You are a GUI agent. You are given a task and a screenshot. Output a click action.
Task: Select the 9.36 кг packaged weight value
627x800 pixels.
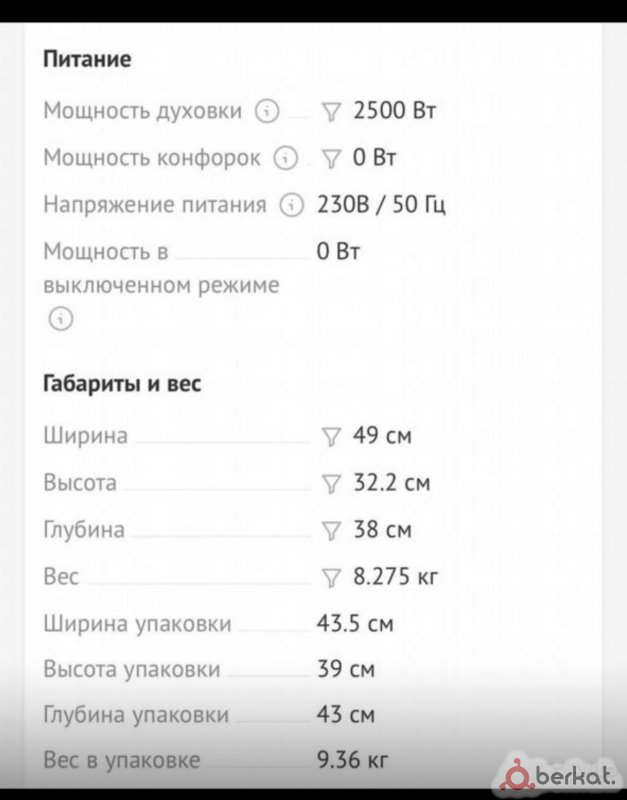352,760
